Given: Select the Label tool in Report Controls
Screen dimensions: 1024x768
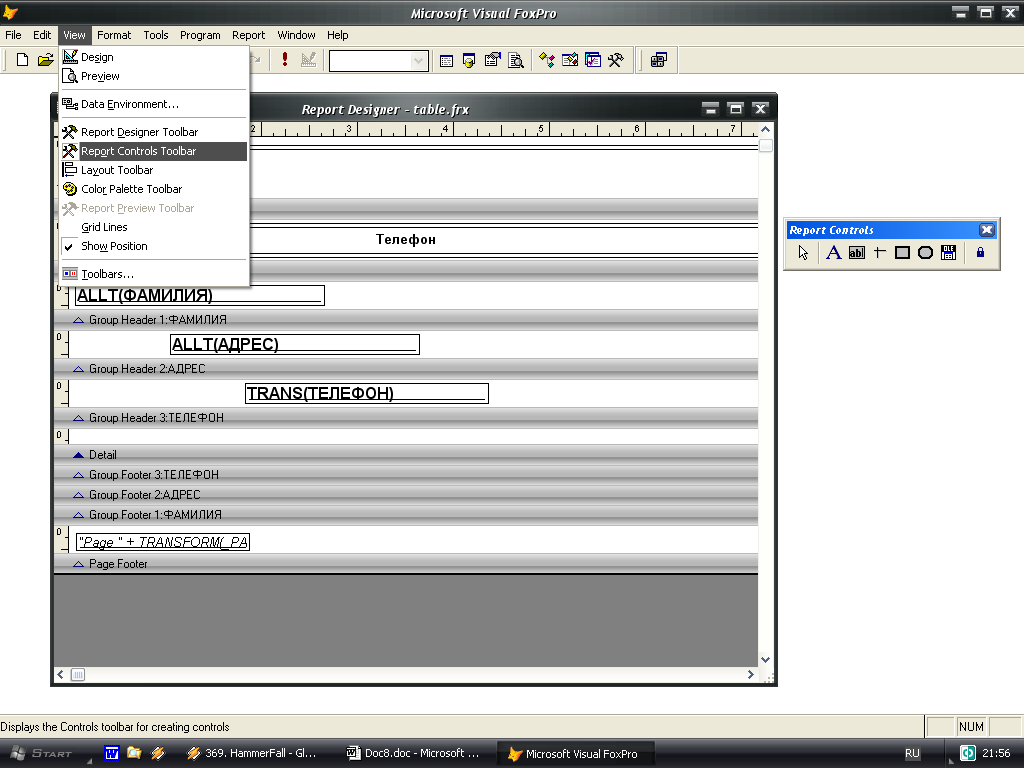Looking at the screenshot, I should 833,253.
